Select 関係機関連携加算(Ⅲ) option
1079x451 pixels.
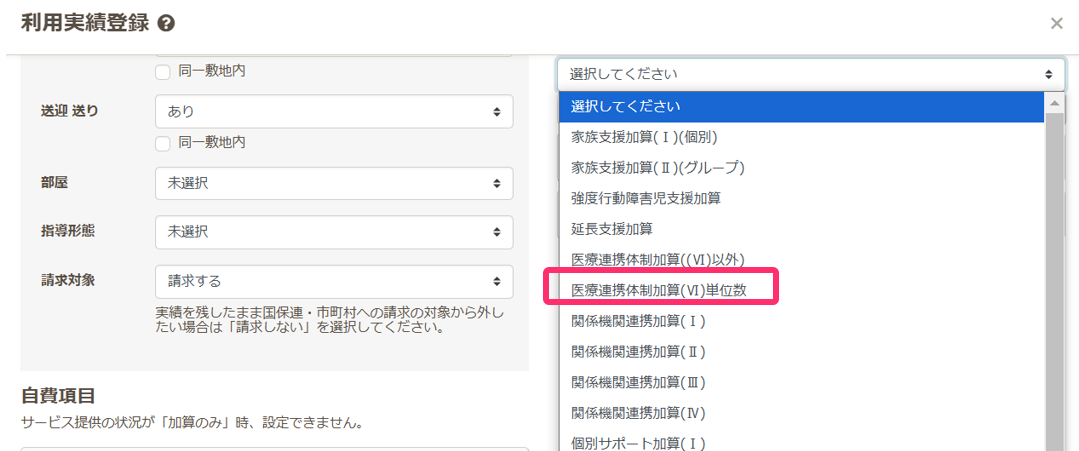click(638, 382)
